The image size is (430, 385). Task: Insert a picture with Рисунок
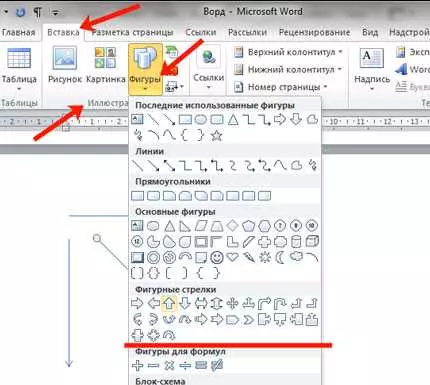[65, 65]
